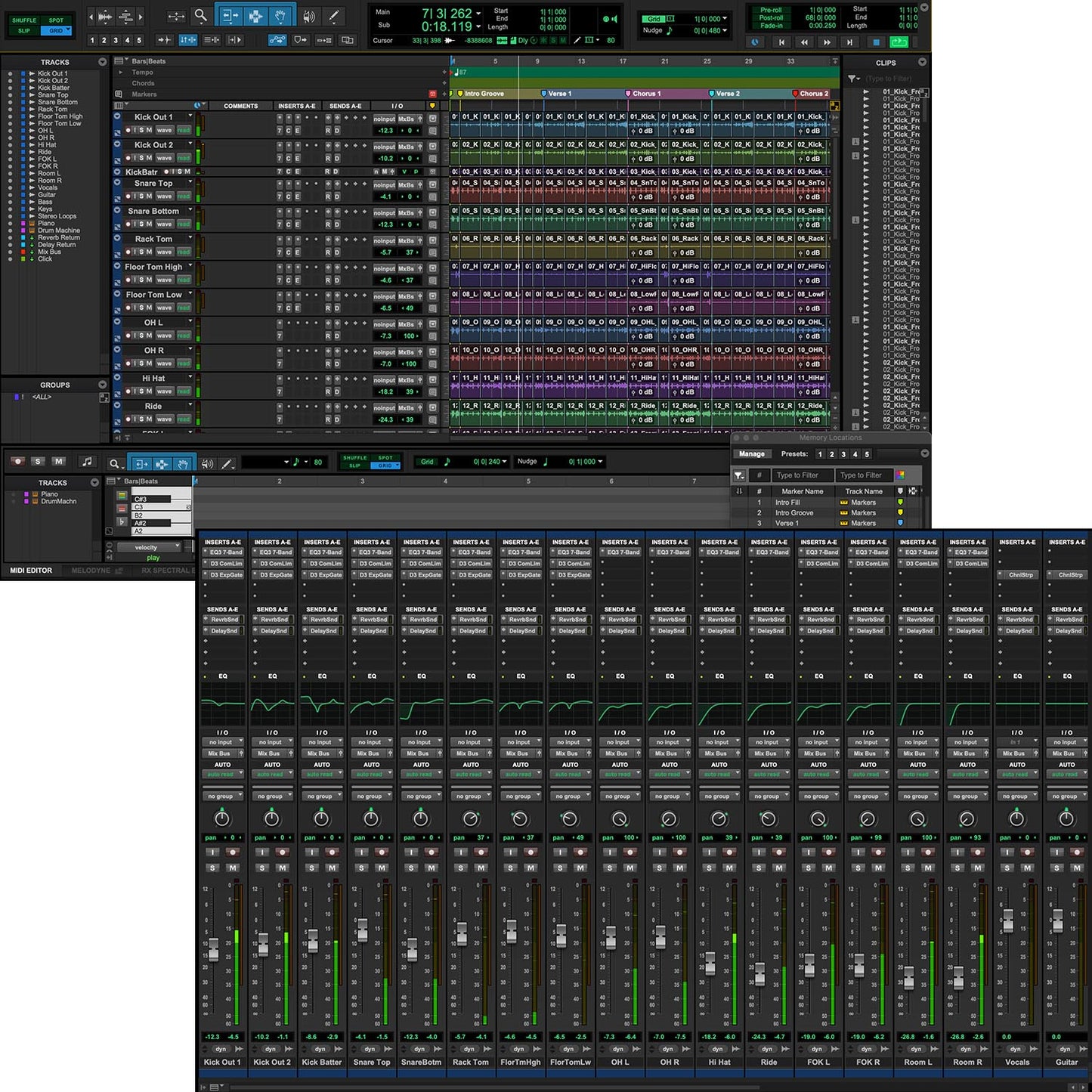The width and height of the screenshot is (1092, 1092).
Task: Click the Spot edit mode button
Action: pyautogui.click(x=56, y=20)
